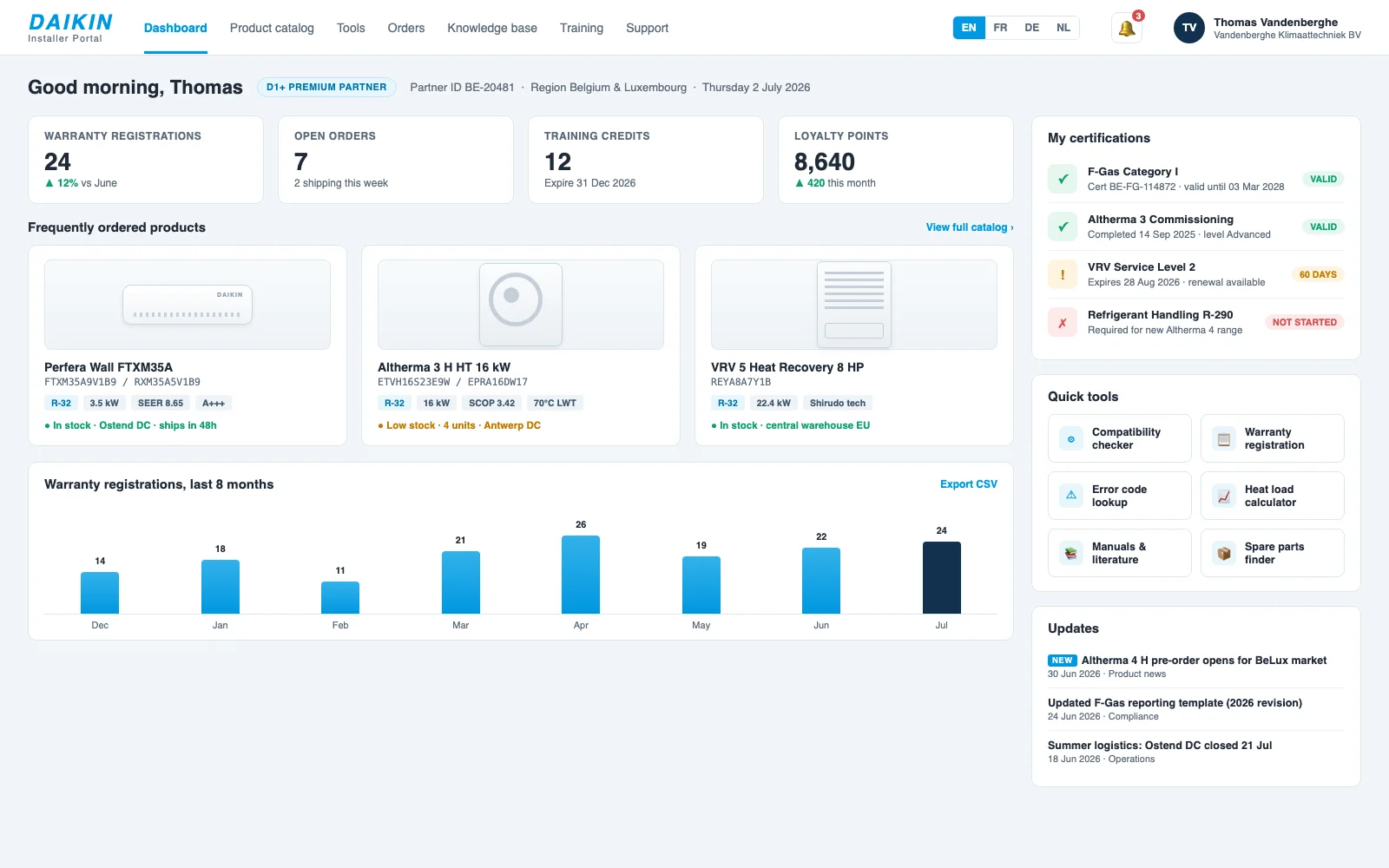Open the Support page
1389x868 pixels.
pyautogui.click(x=648, y=28)
